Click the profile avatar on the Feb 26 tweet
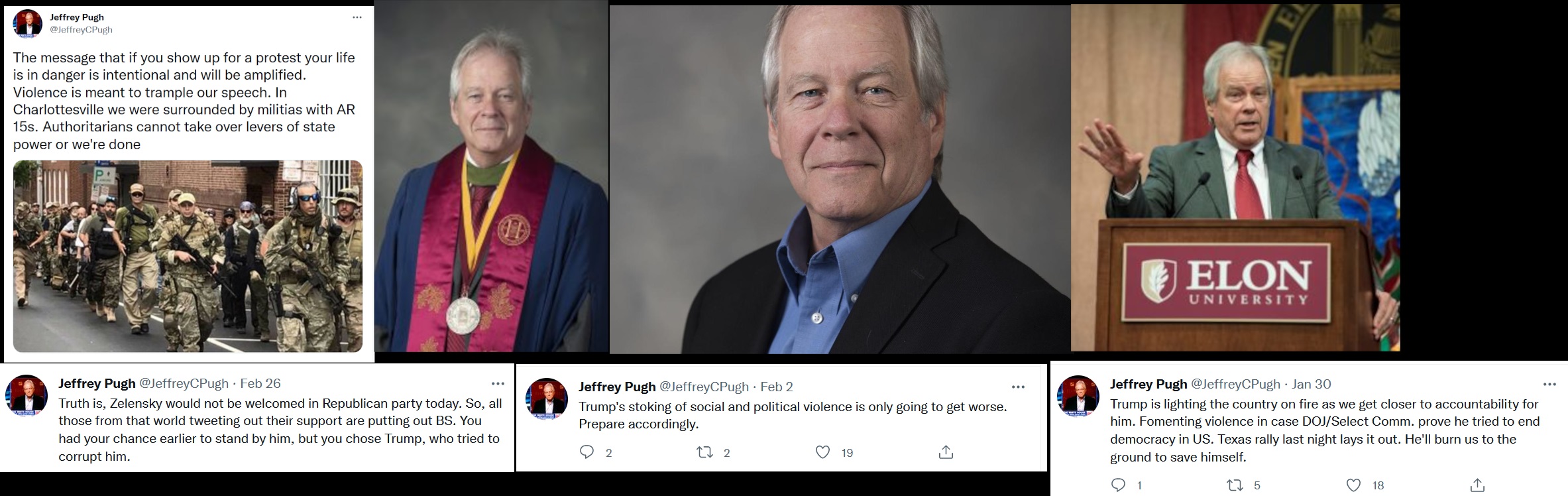Image resolution: width=1568 pixels, height=496 pixels. pyautogui.click(x=27, y=396)
